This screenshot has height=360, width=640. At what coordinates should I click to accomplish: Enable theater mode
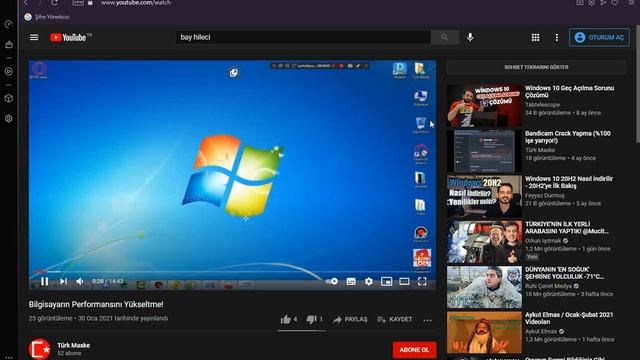point(404,281)
